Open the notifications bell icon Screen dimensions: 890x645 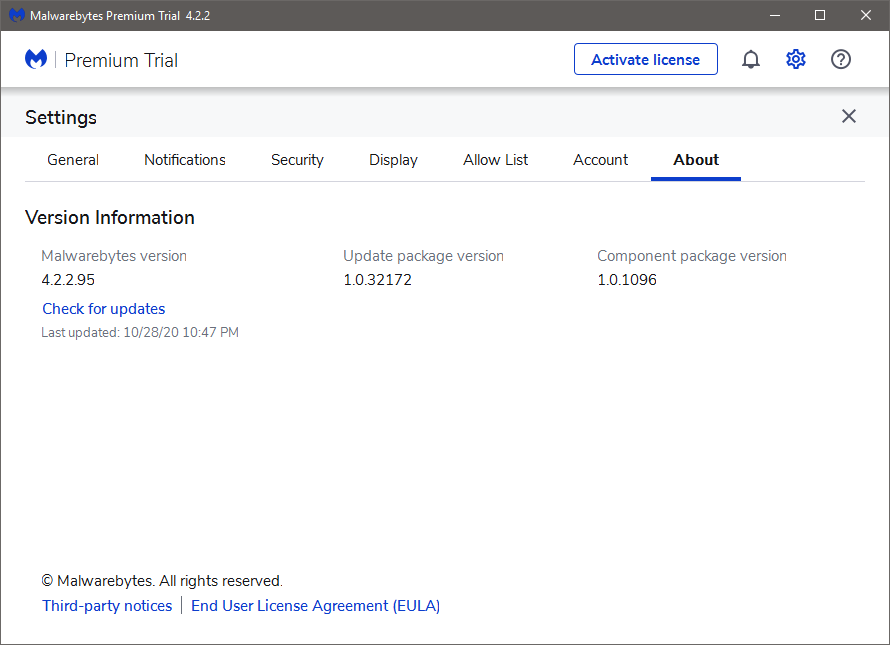click(750, 59)
